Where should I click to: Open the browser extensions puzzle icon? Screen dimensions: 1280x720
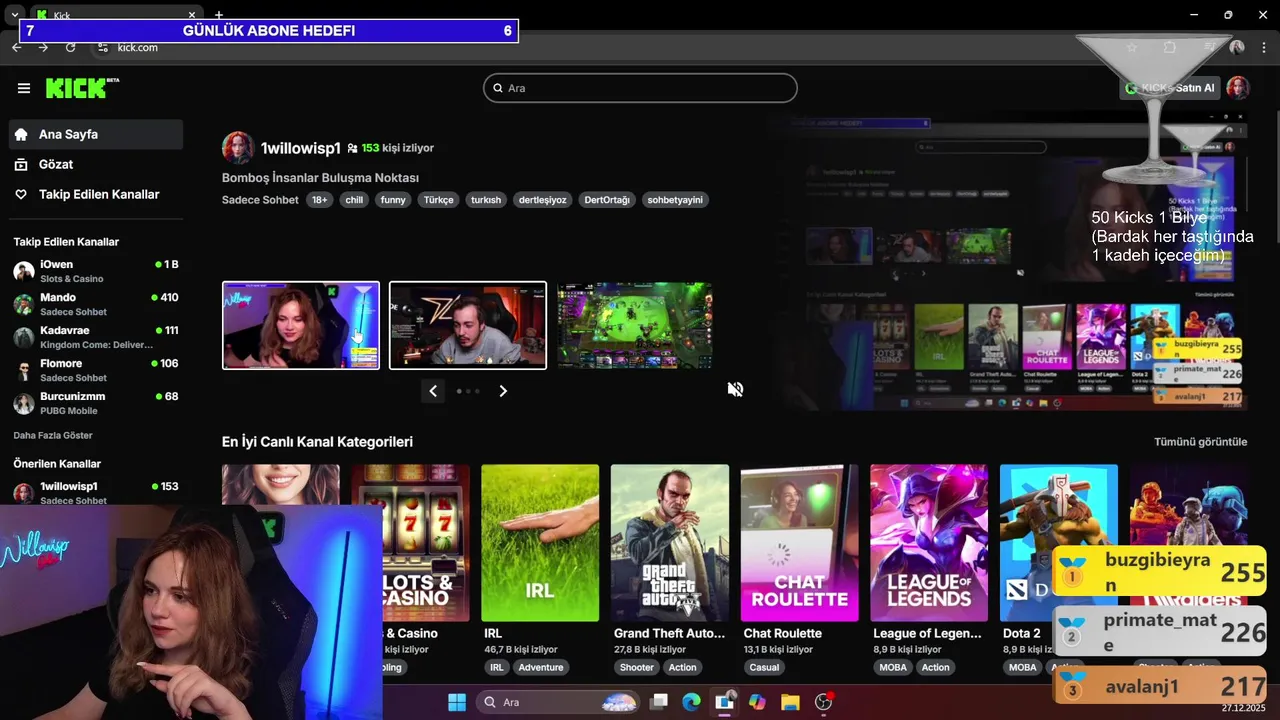coord(1170,47)
